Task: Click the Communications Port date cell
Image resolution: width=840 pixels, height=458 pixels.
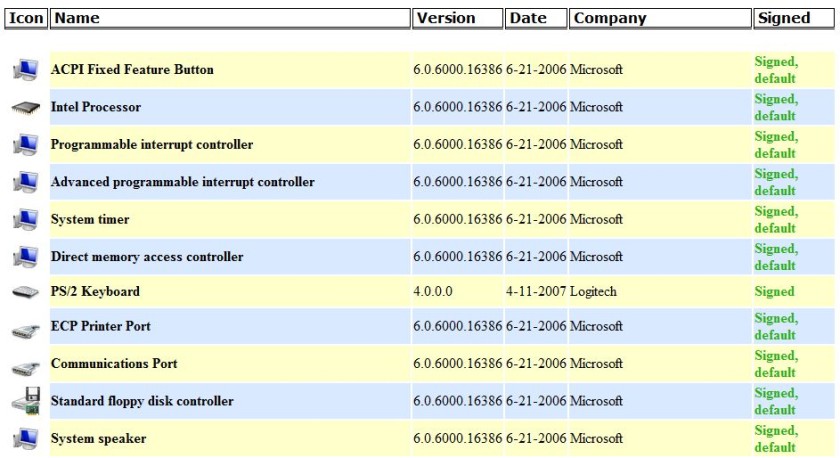Action: 536,364
